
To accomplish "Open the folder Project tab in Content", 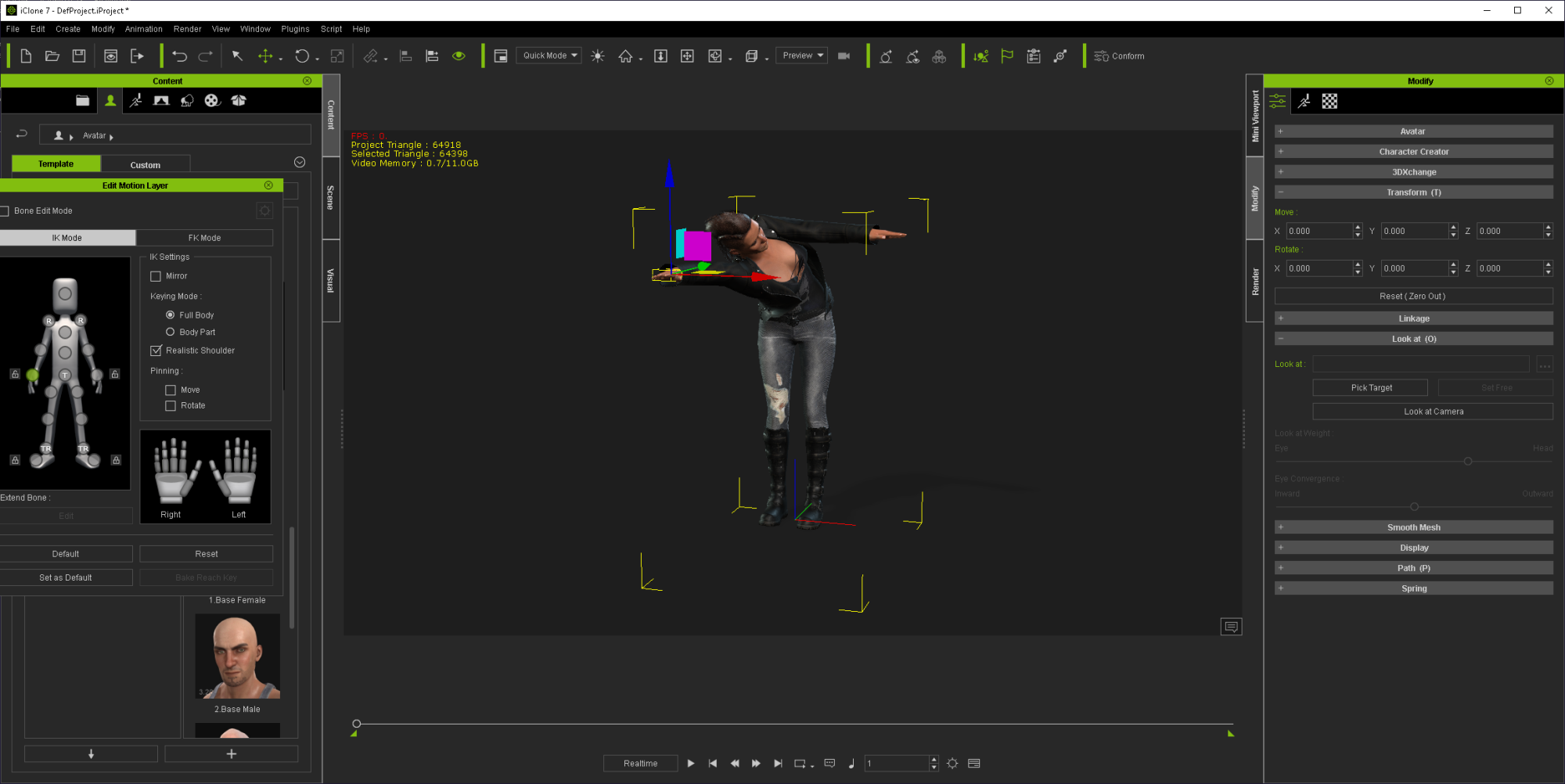I will (x=82, y=100).
